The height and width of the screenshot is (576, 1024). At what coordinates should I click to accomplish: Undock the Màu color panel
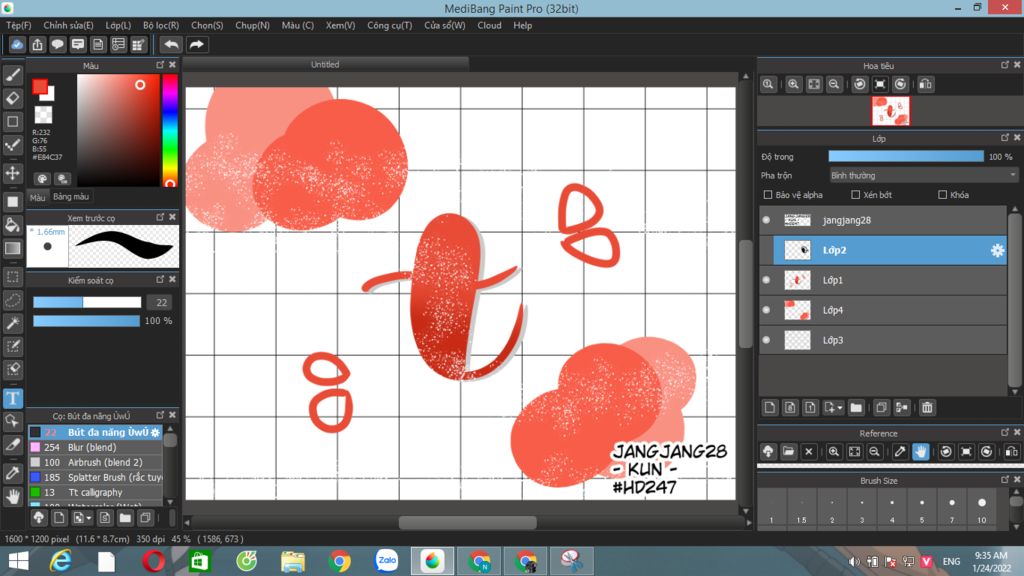tap(160, 65)
